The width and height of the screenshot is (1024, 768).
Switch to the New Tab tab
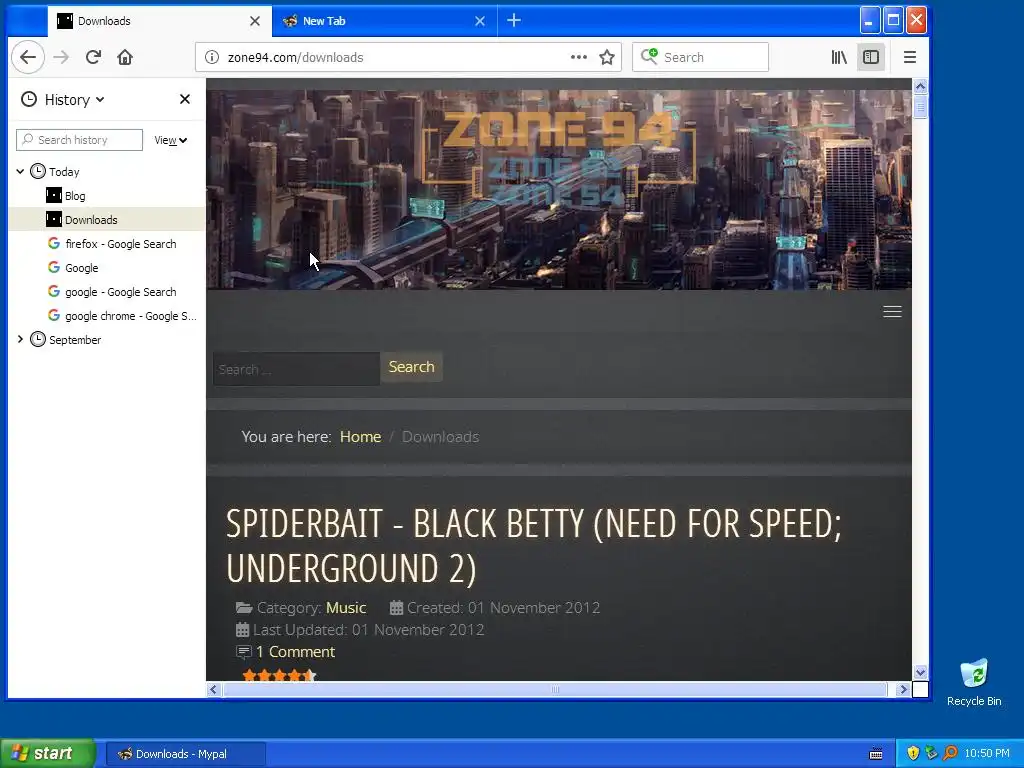click(384, 21)
